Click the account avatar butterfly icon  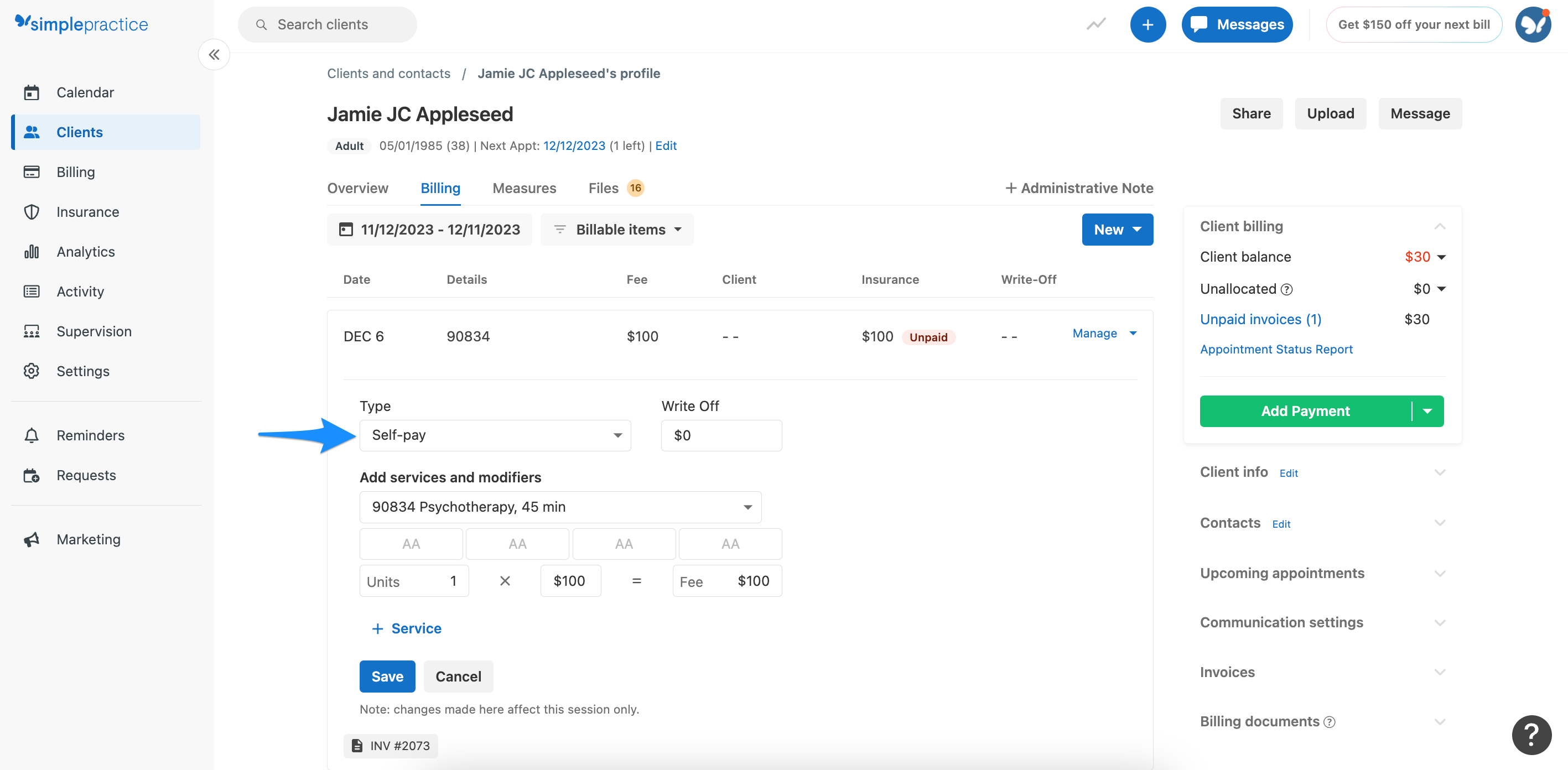pyautogui.click(x=1533, y=24)
